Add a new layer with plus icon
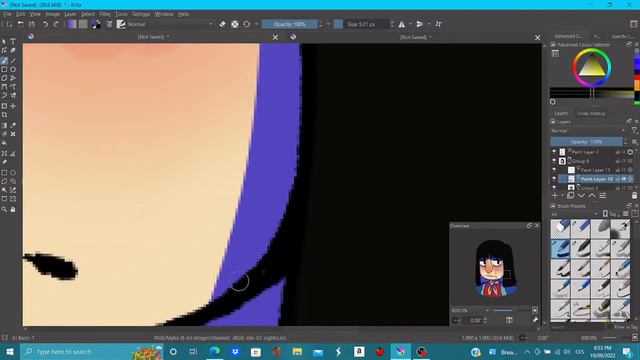 555,196
